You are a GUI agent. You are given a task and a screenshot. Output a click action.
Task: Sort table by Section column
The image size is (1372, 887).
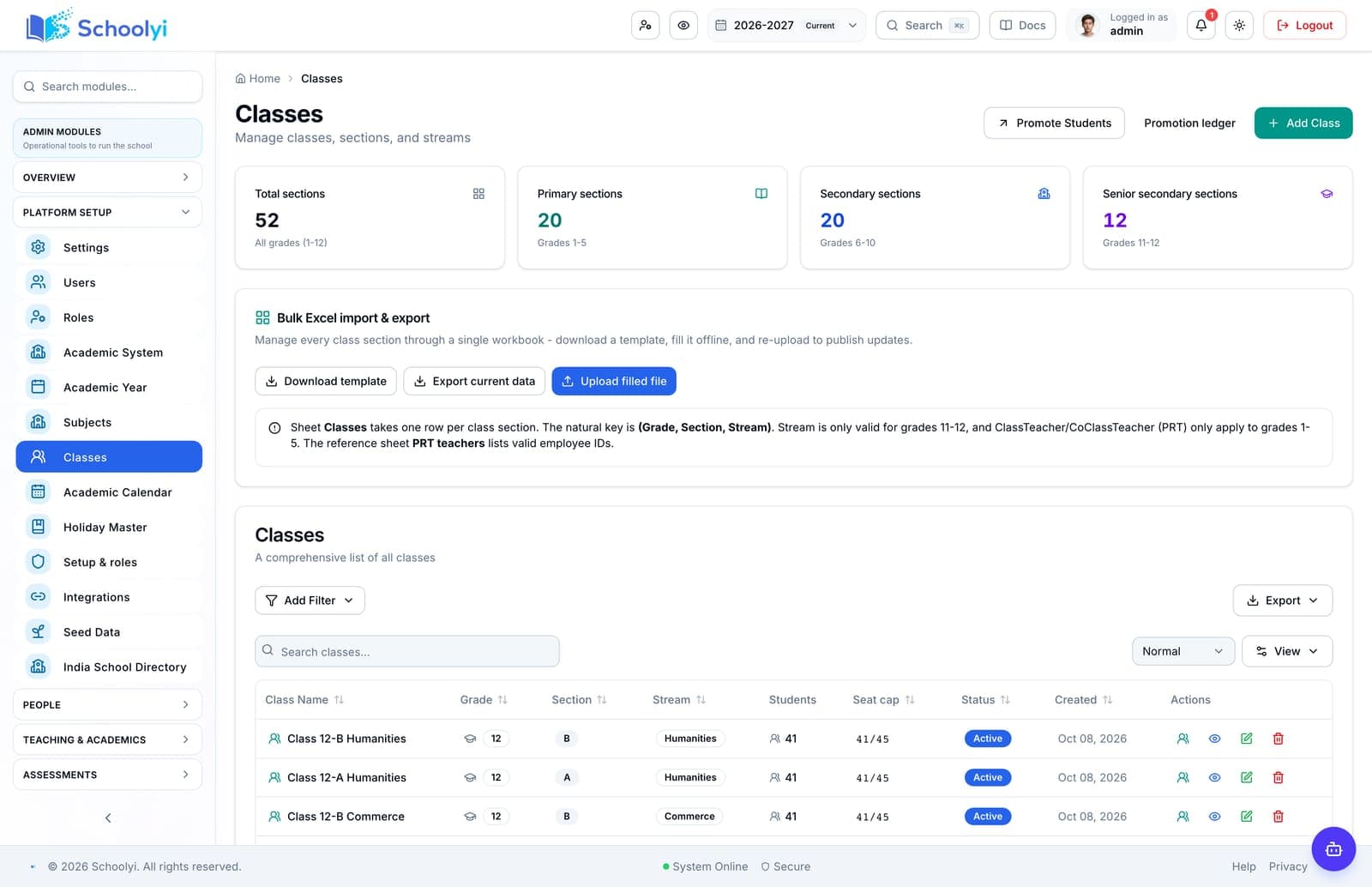coord(602,700)
